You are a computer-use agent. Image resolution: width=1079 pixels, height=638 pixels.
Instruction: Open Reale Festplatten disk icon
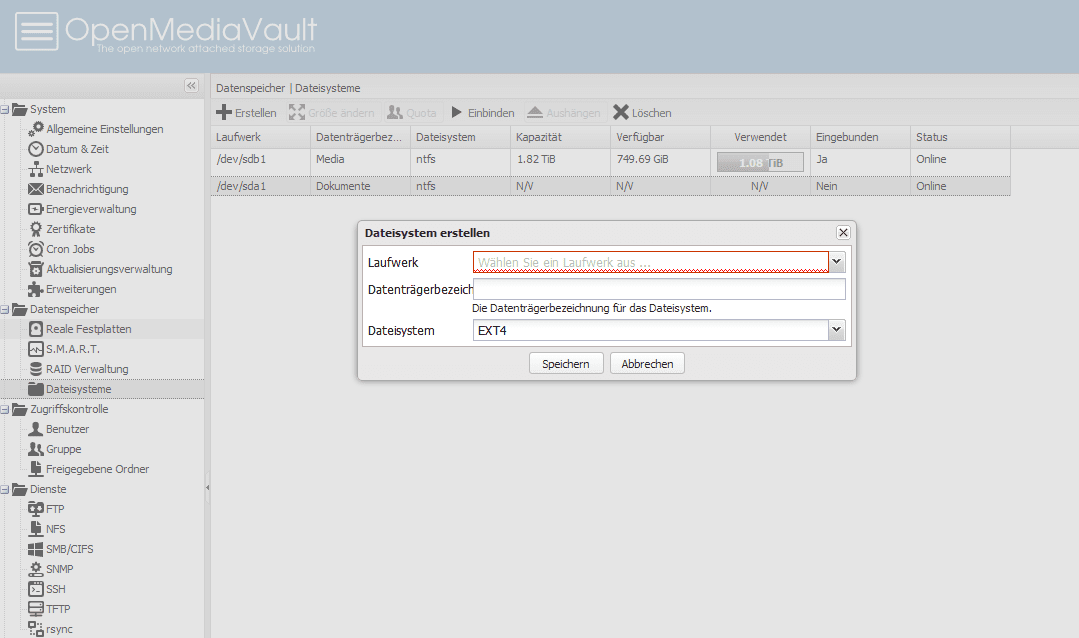click(x=36, y=329)
